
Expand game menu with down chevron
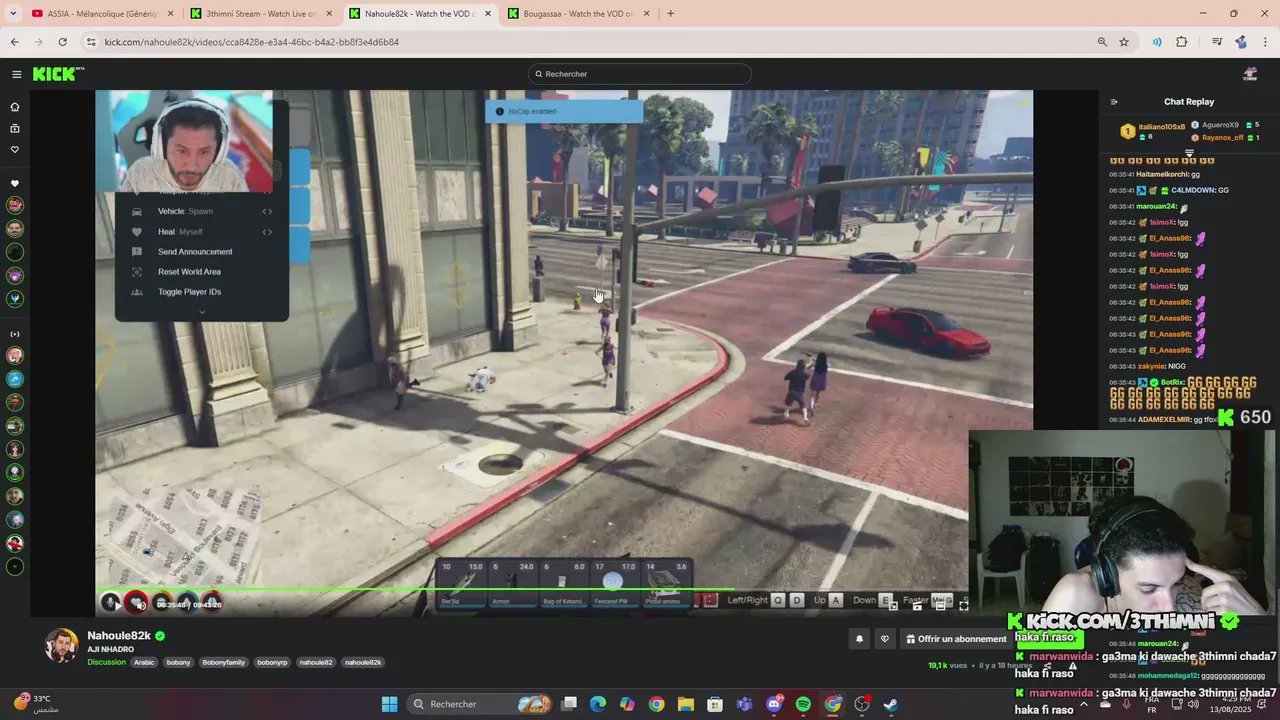pos(202,312)
